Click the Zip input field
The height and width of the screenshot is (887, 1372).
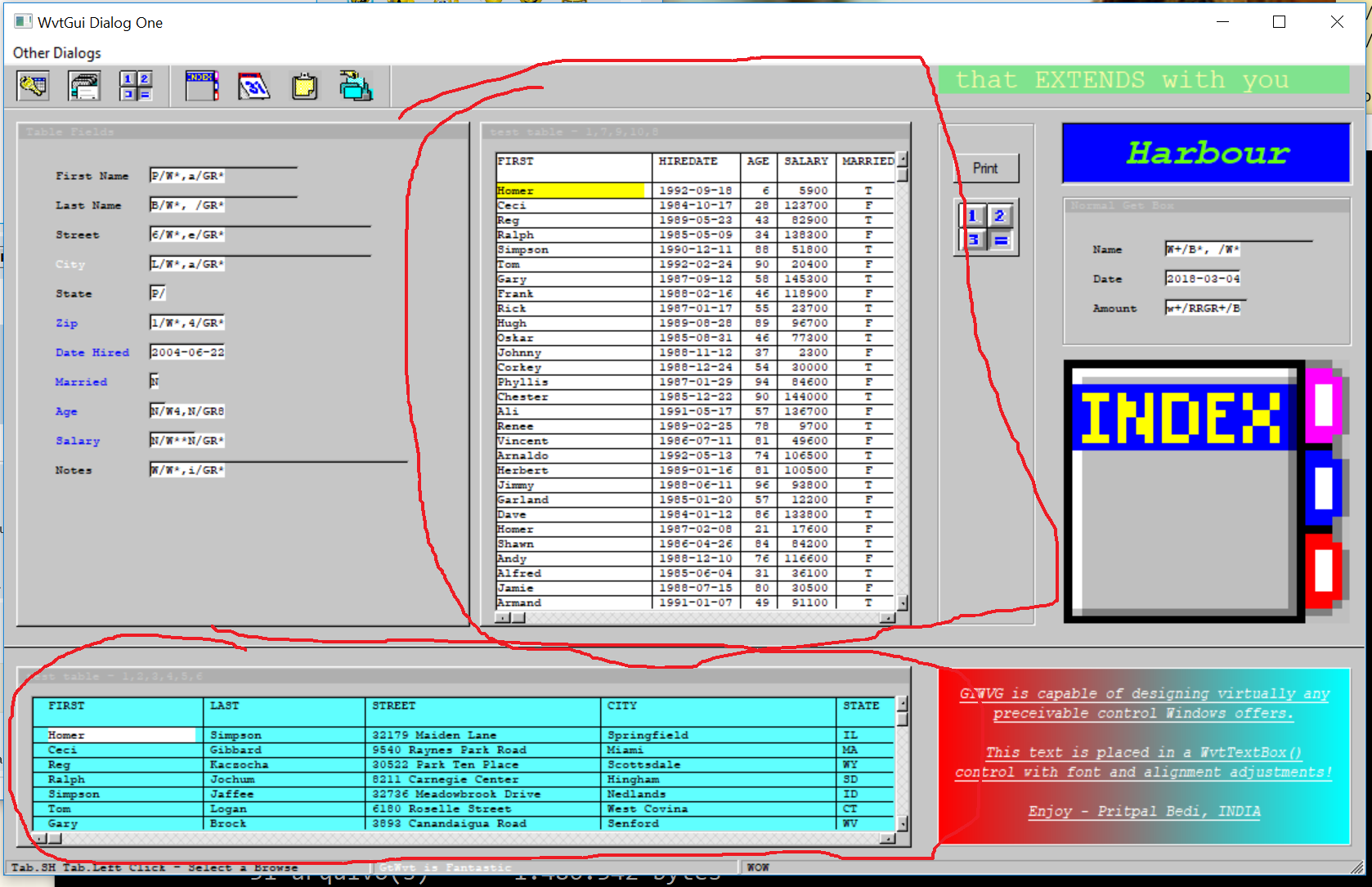pyautogui.click(x=187, y=323)
